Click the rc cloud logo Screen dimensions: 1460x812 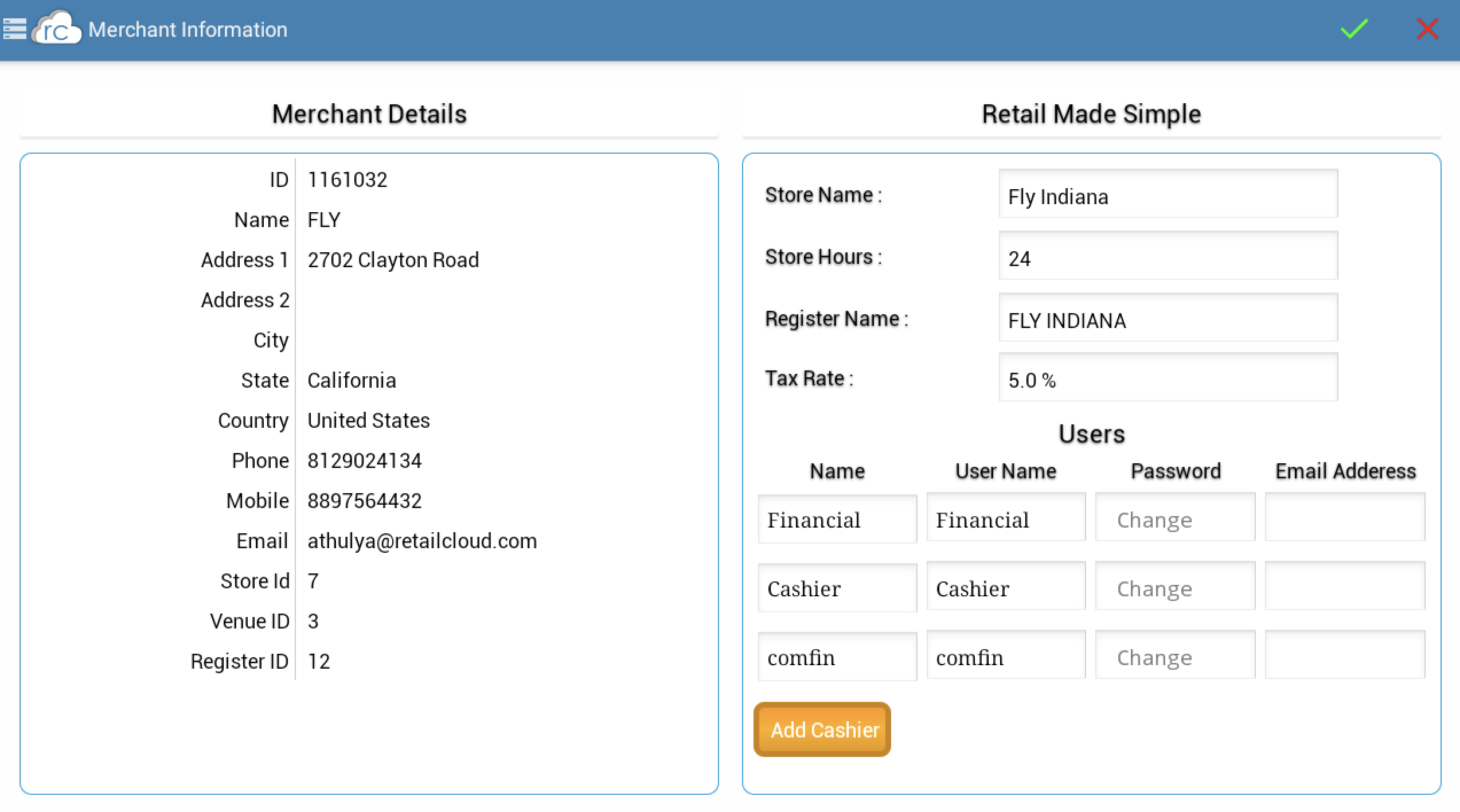[57, 29]
